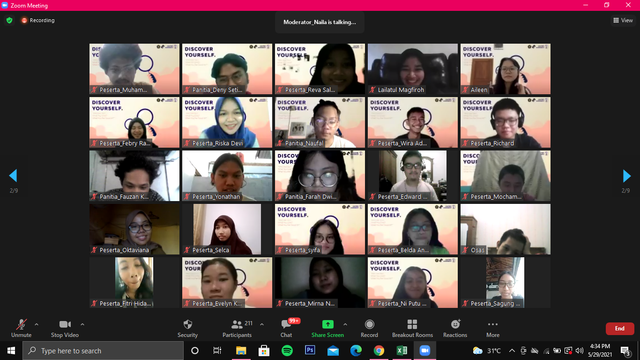Open the View layout menu
Screen dimensions: 640x360
tap(623, 20)
